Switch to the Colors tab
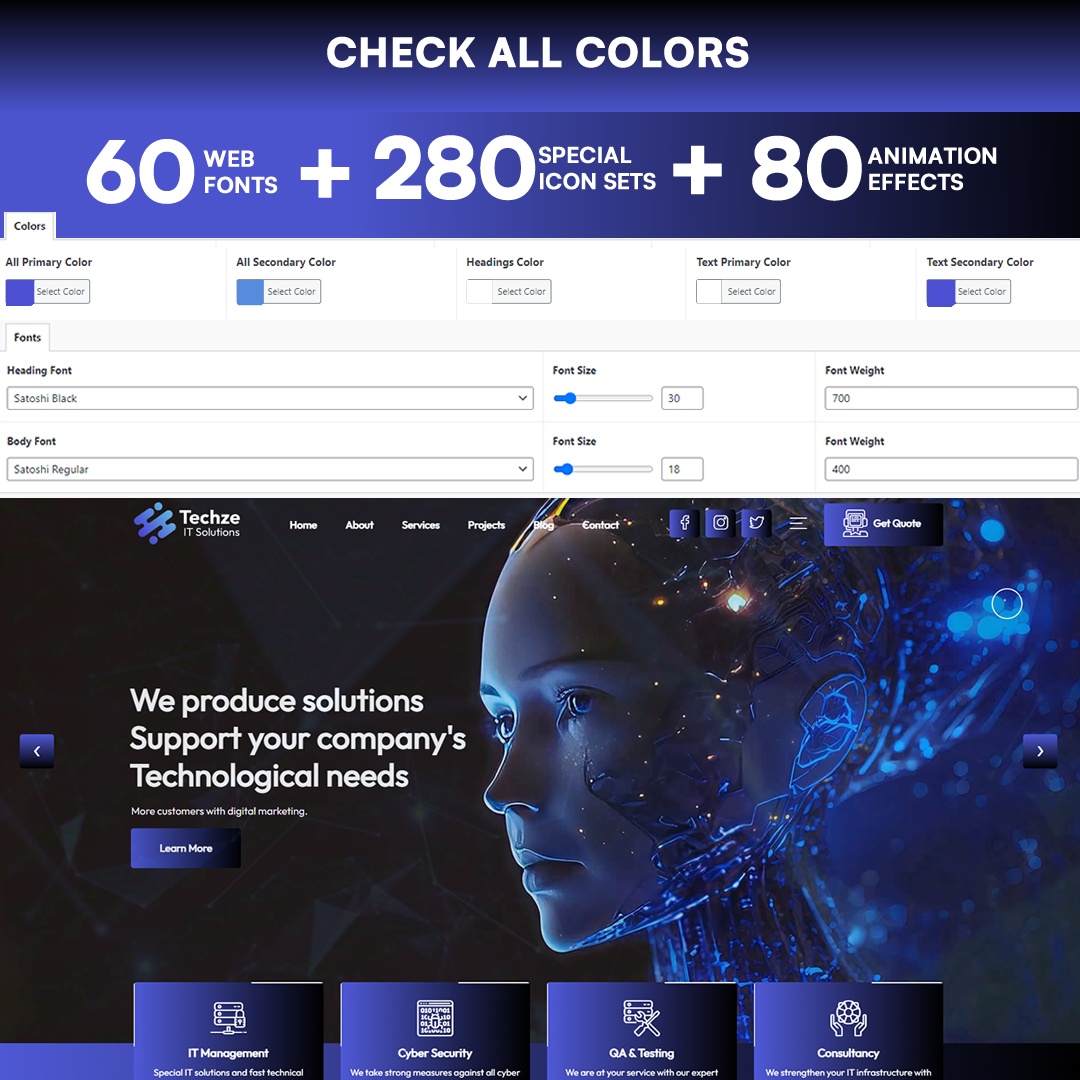The height and width of the screenshot is (1080, 1080). pyautogui.click(x=30, y=226)
